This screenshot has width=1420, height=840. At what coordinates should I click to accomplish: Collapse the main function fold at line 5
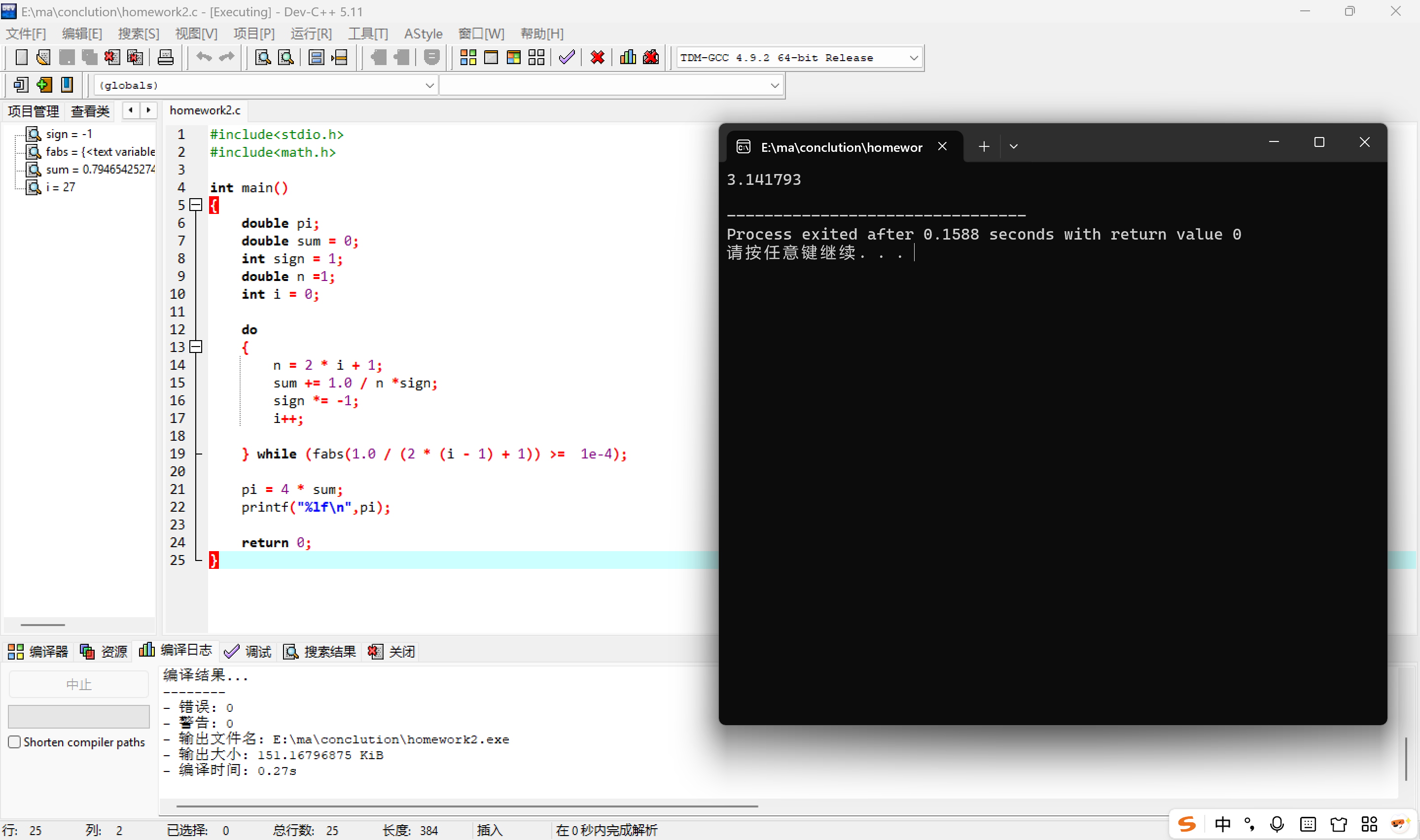196,205
